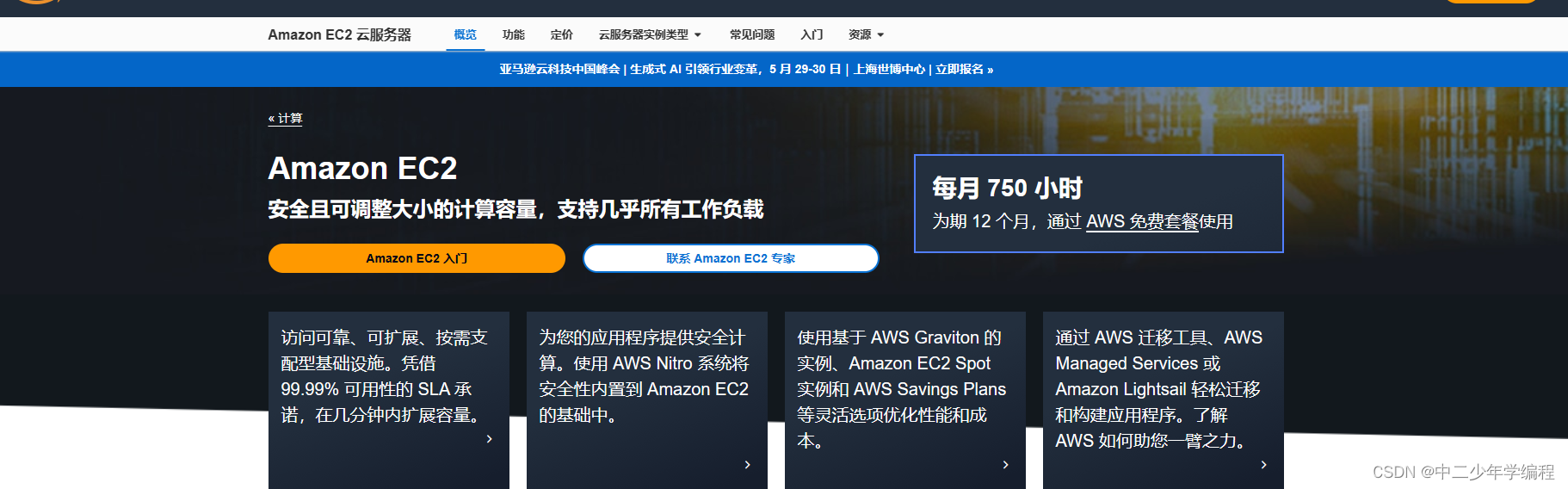The height and width of the screenshot is (489, 1568).
Task: Open the 定价 tab
Action: 562,34
